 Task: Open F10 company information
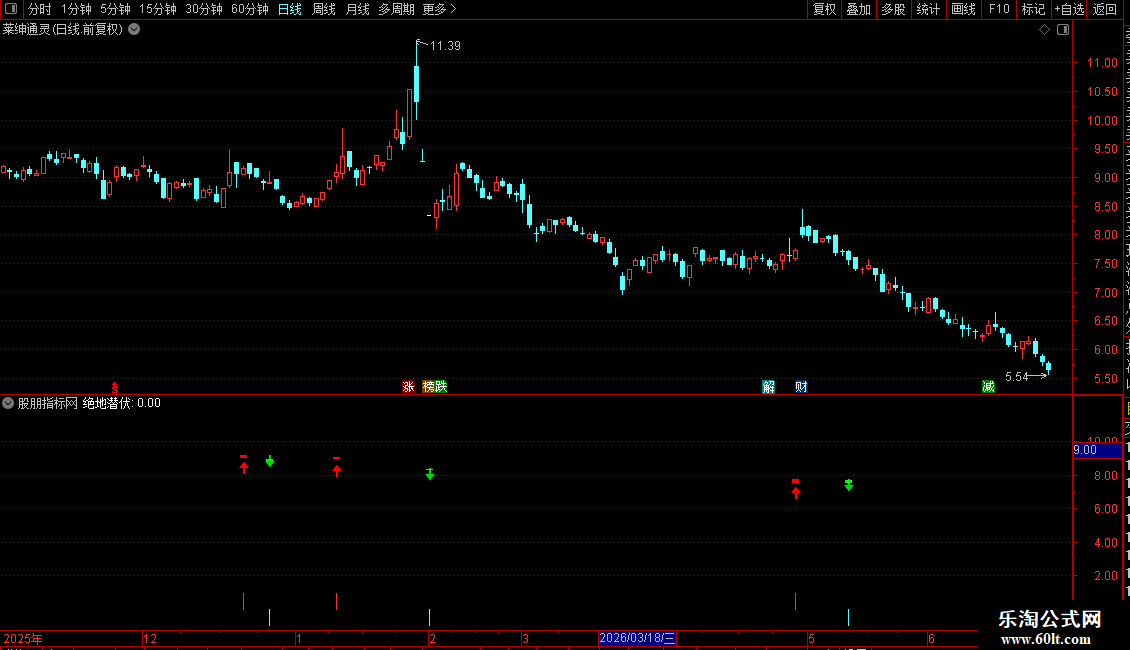pos(999,9)
